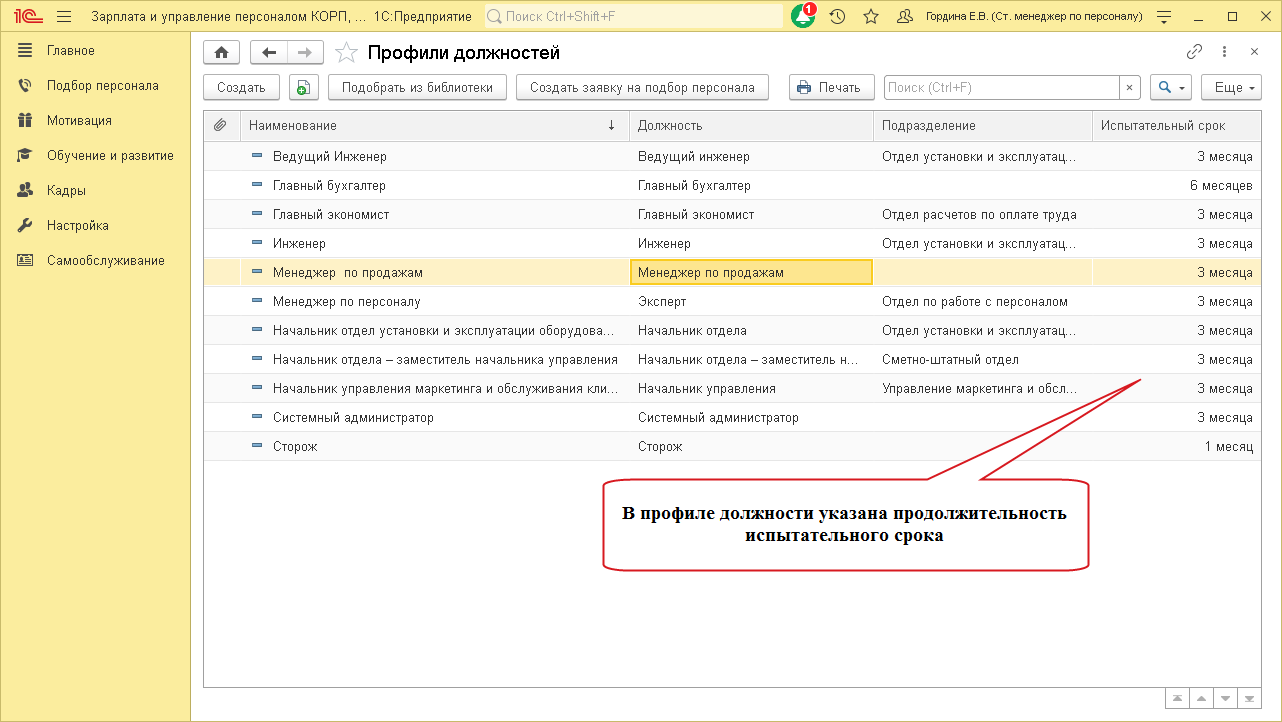Screen dimensions: 1282x722
Task: Get link with the chain icon
Action: coord(1194,52)
